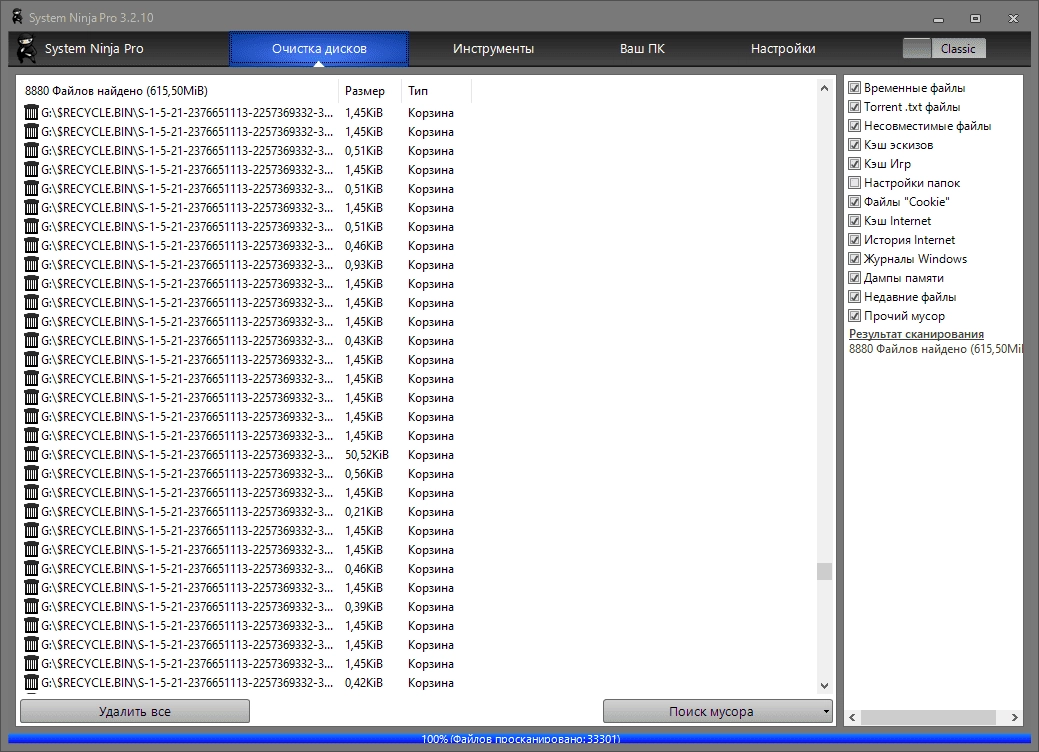
Task: Click scan summary text under Результат сканирования
Action: click(x=936, y=349)
